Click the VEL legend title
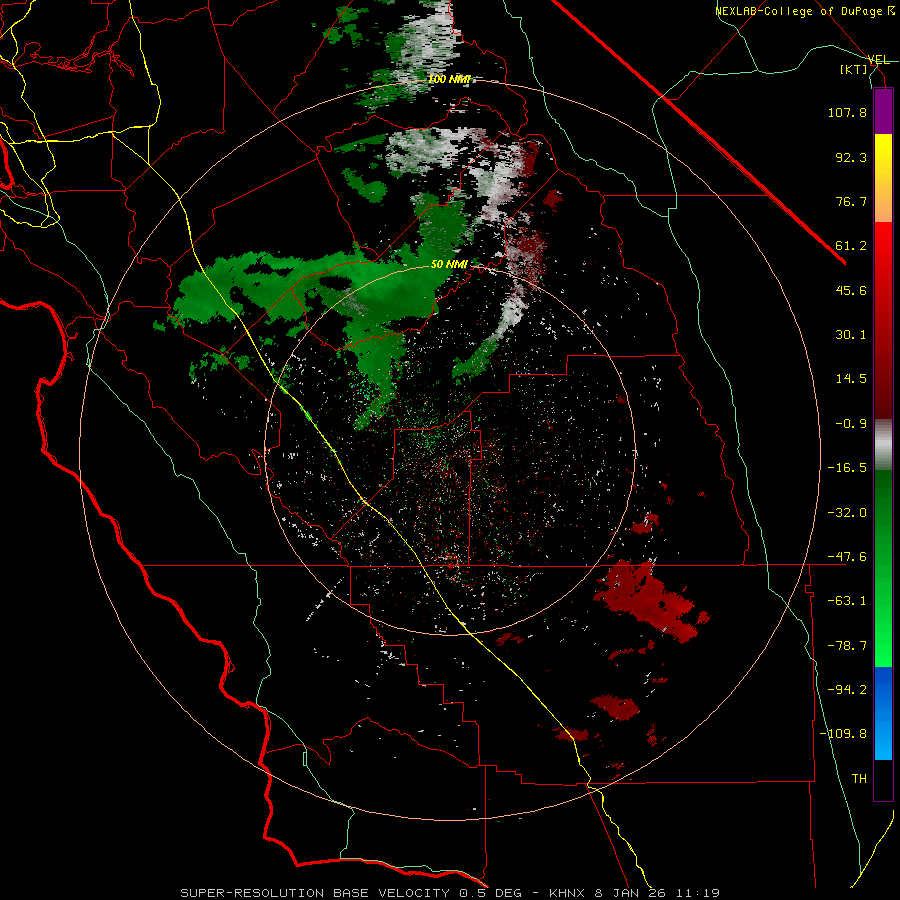 point(878,60)
